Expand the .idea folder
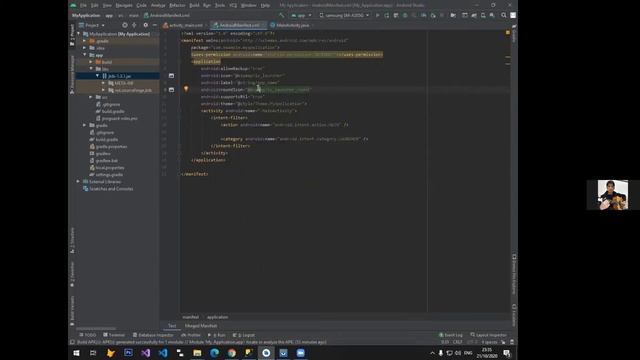This screenshot has width=640, height=360. pyautogui.click(x=85, y=48)
